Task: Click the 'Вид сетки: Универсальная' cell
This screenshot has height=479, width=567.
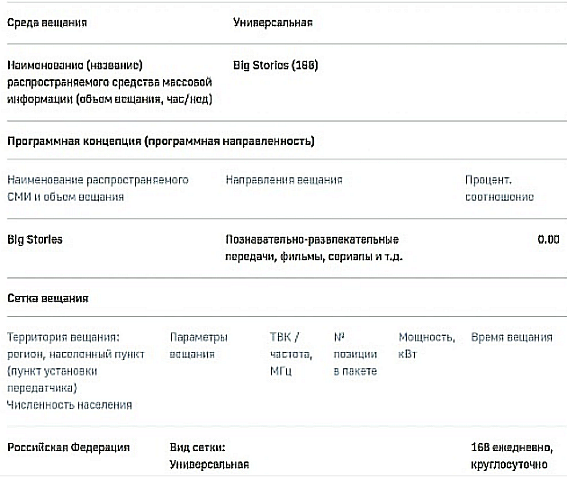Action: pos(209,456)
